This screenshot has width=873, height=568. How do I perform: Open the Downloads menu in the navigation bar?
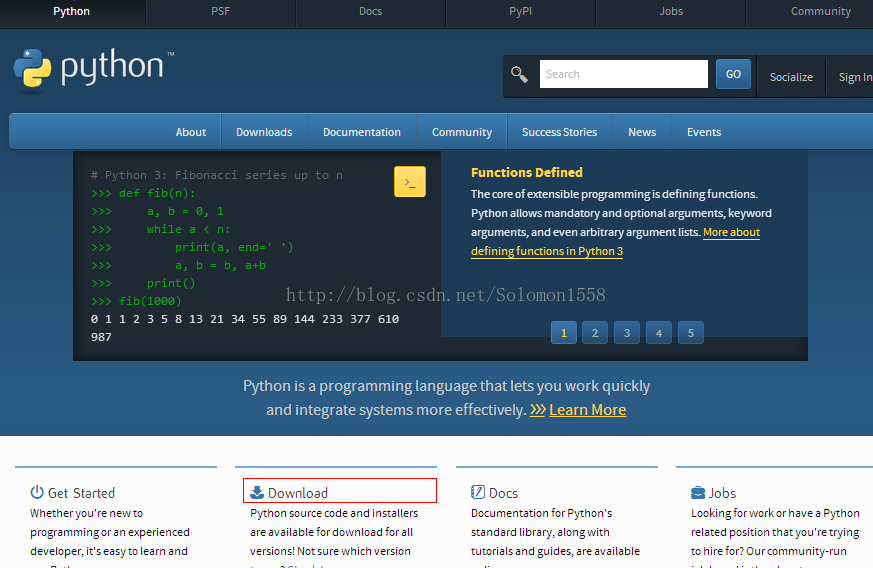tap(264, 132)
